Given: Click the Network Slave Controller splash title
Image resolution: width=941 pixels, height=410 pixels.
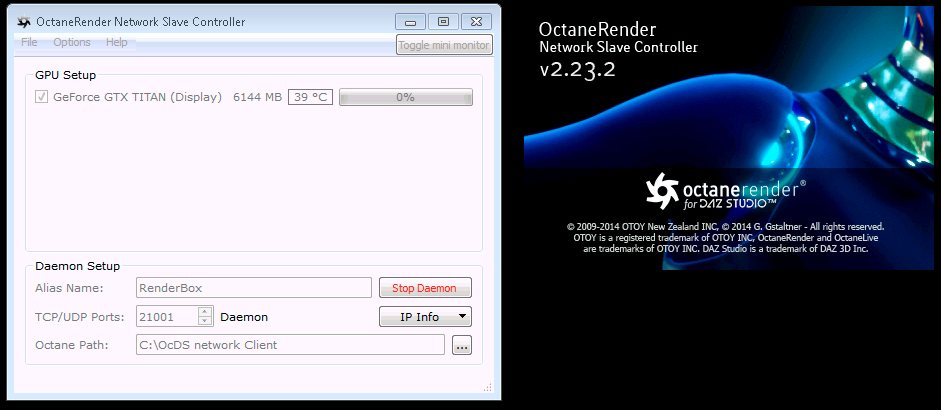Looking at the screenshot, I should [x=618, y=47].
